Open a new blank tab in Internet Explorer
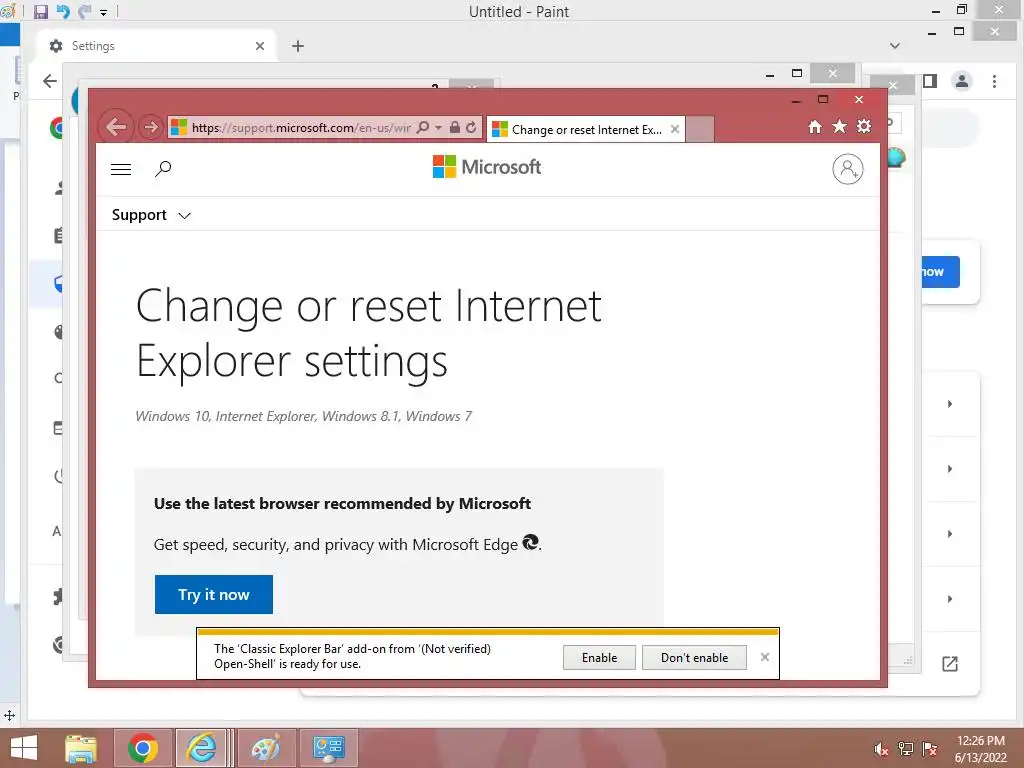Viewport: 1024px width, 768px height. (699, 129)
